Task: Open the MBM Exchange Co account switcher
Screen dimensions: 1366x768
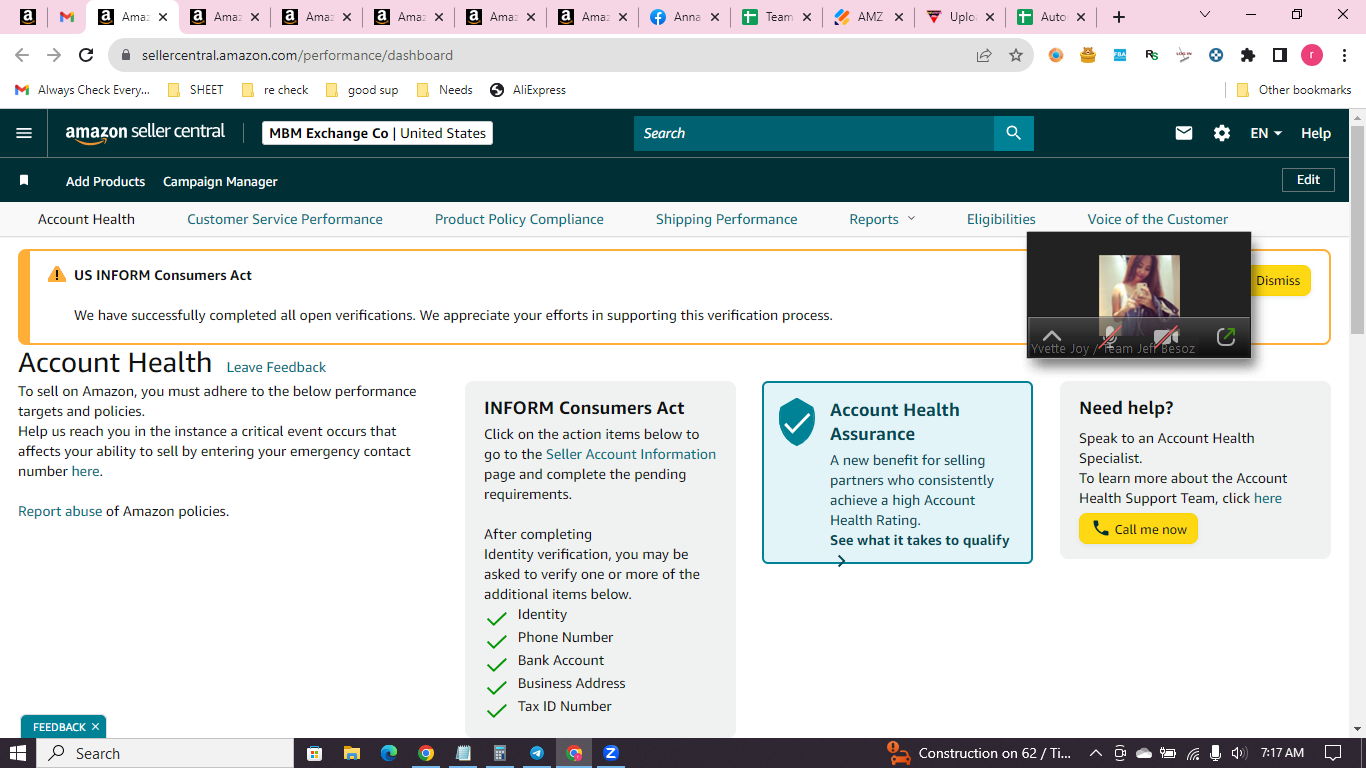Action: (377, 133)
